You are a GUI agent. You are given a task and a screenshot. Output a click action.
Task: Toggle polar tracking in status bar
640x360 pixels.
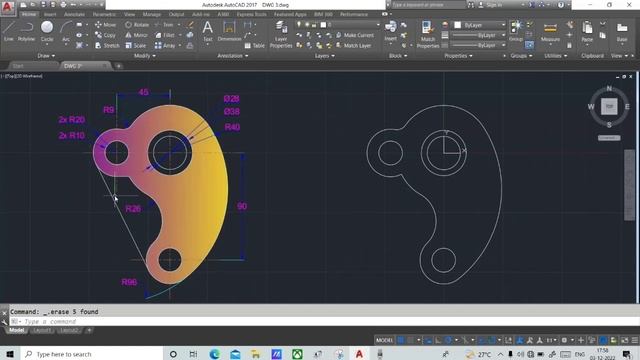[448, 340]
